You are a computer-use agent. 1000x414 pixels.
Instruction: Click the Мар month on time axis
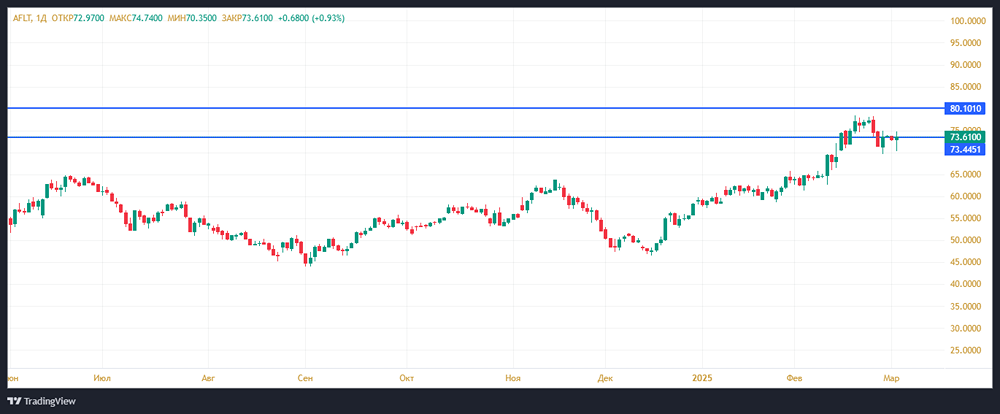coord(891,378)
